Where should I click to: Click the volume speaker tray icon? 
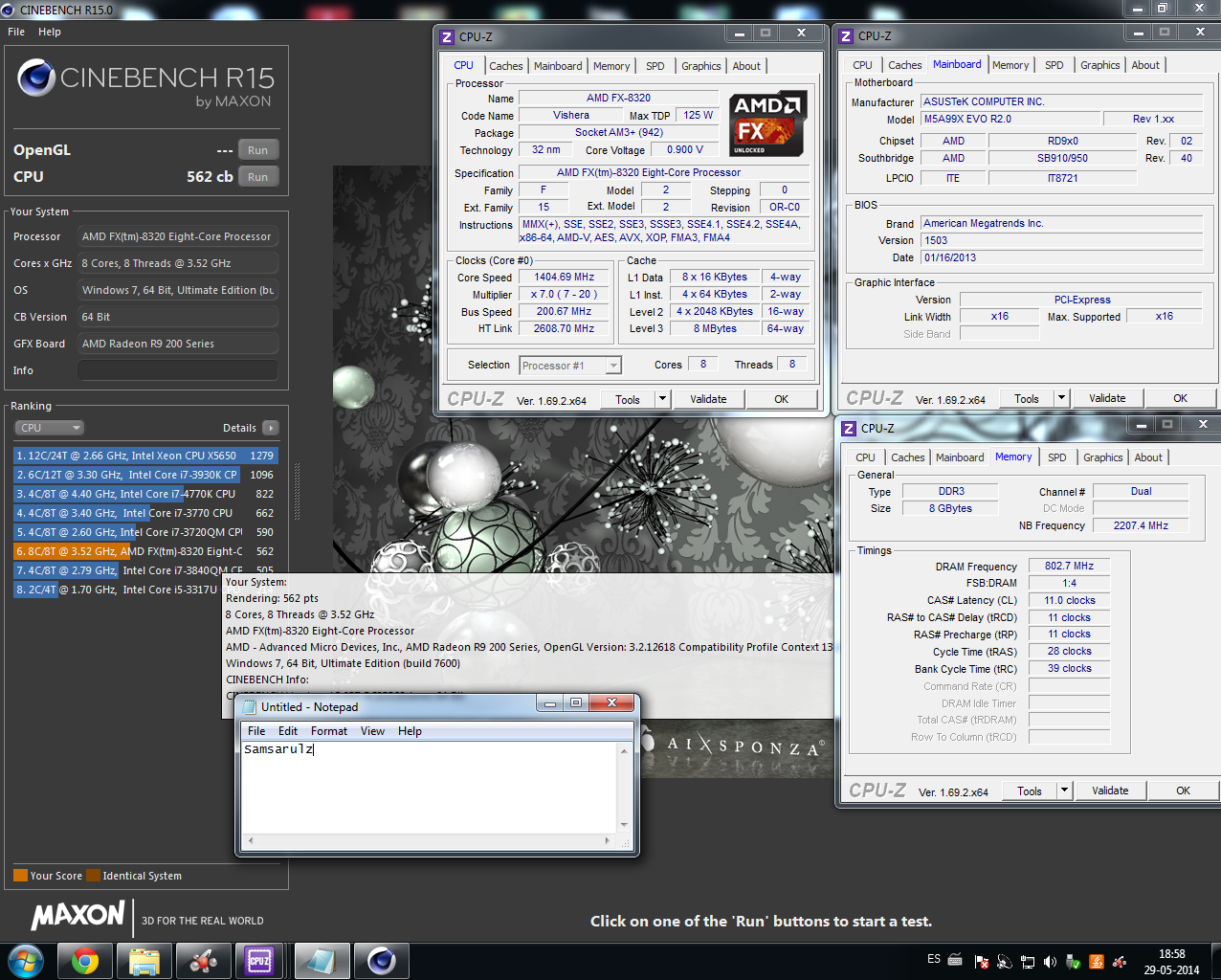coord(1050,962)
